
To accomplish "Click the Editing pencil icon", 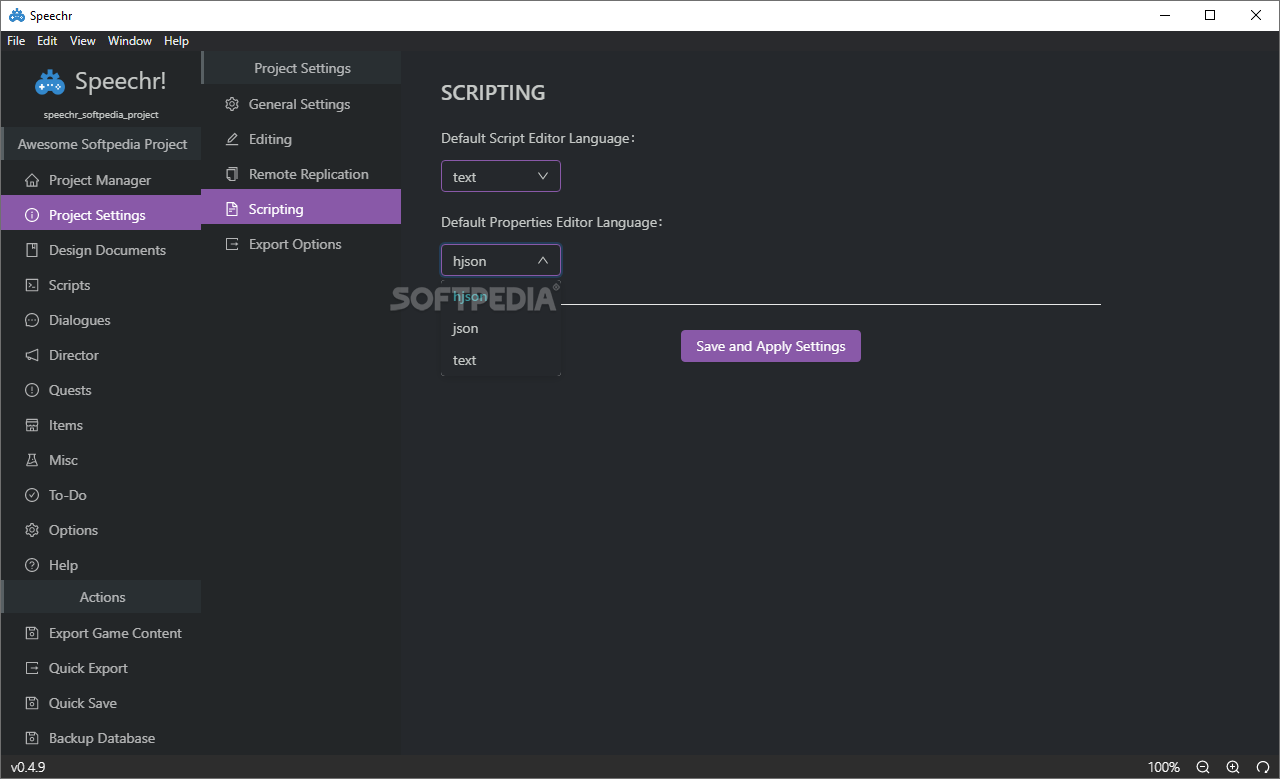I will pos(232,139).
